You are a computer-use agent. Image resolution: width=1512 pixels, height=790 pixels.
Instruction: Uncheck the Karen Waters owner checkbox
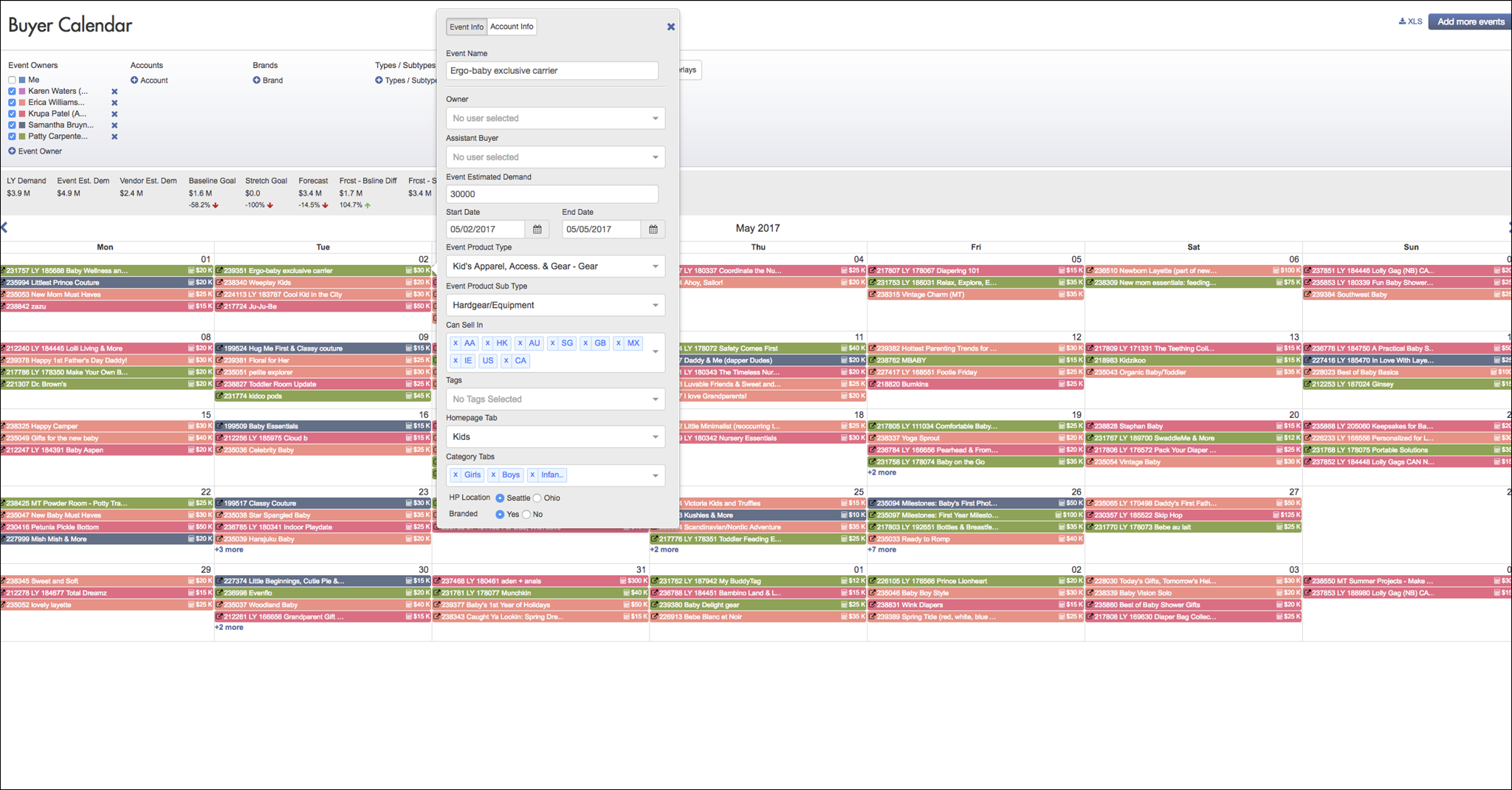pyautogui.click(x=12, y=92)
